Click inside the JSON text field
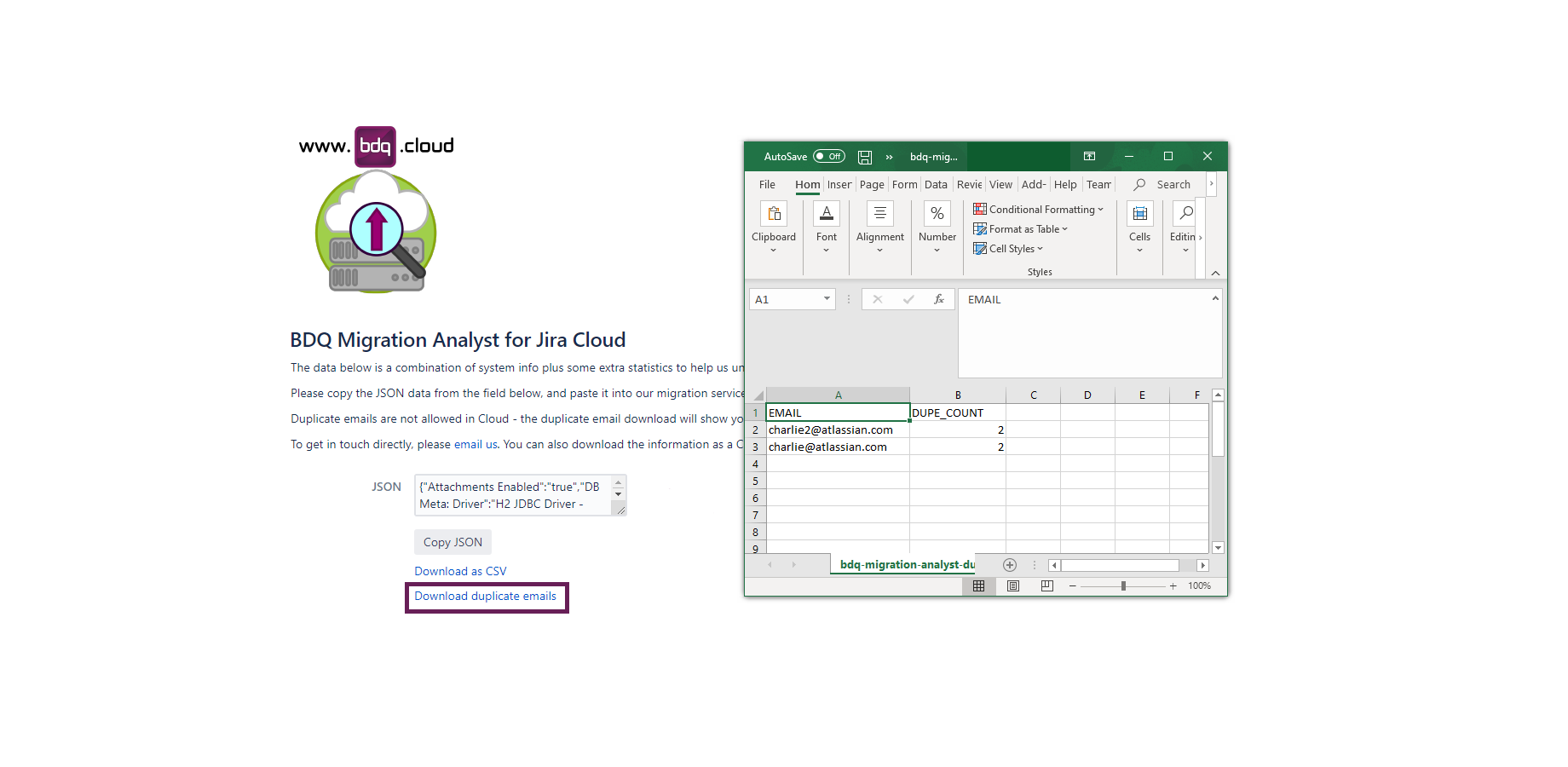This screenshot has height=767, width=1568. coord(511,495)
